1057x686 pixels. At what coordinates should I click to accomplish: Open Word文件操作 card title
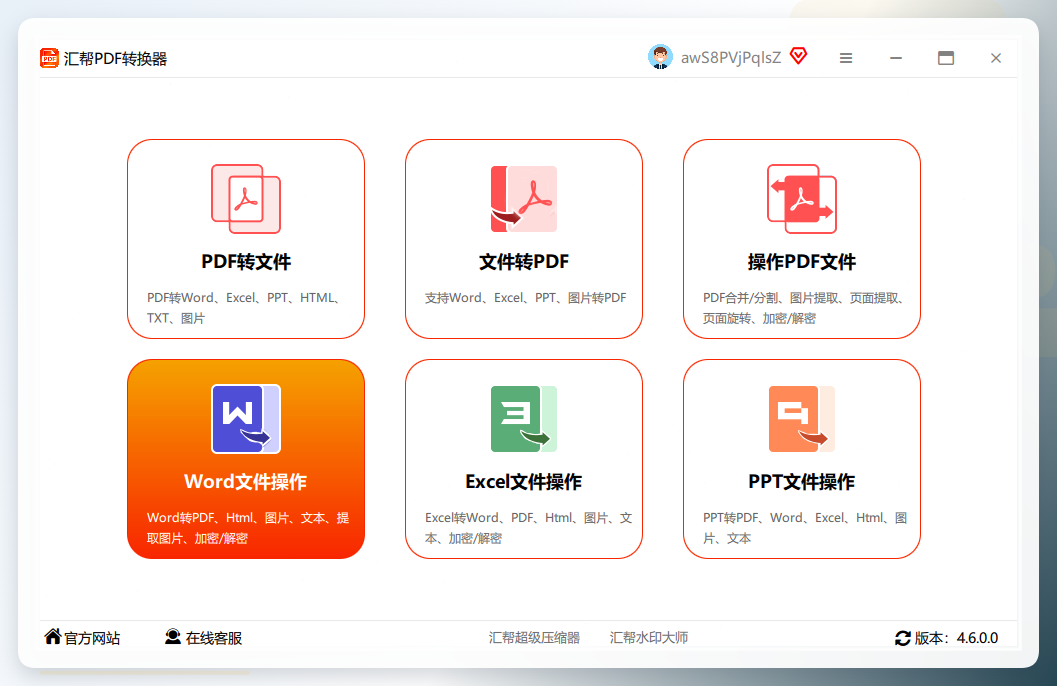click(245, 481)
